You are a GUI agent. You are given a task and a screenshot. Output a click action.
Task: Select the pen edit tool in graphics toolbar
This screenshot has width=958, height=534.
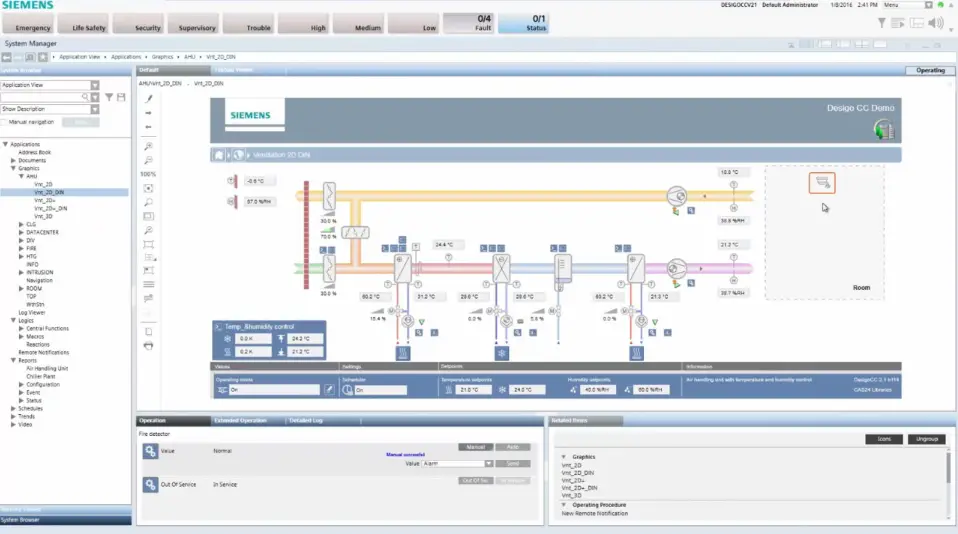click(x=148, y=98)
